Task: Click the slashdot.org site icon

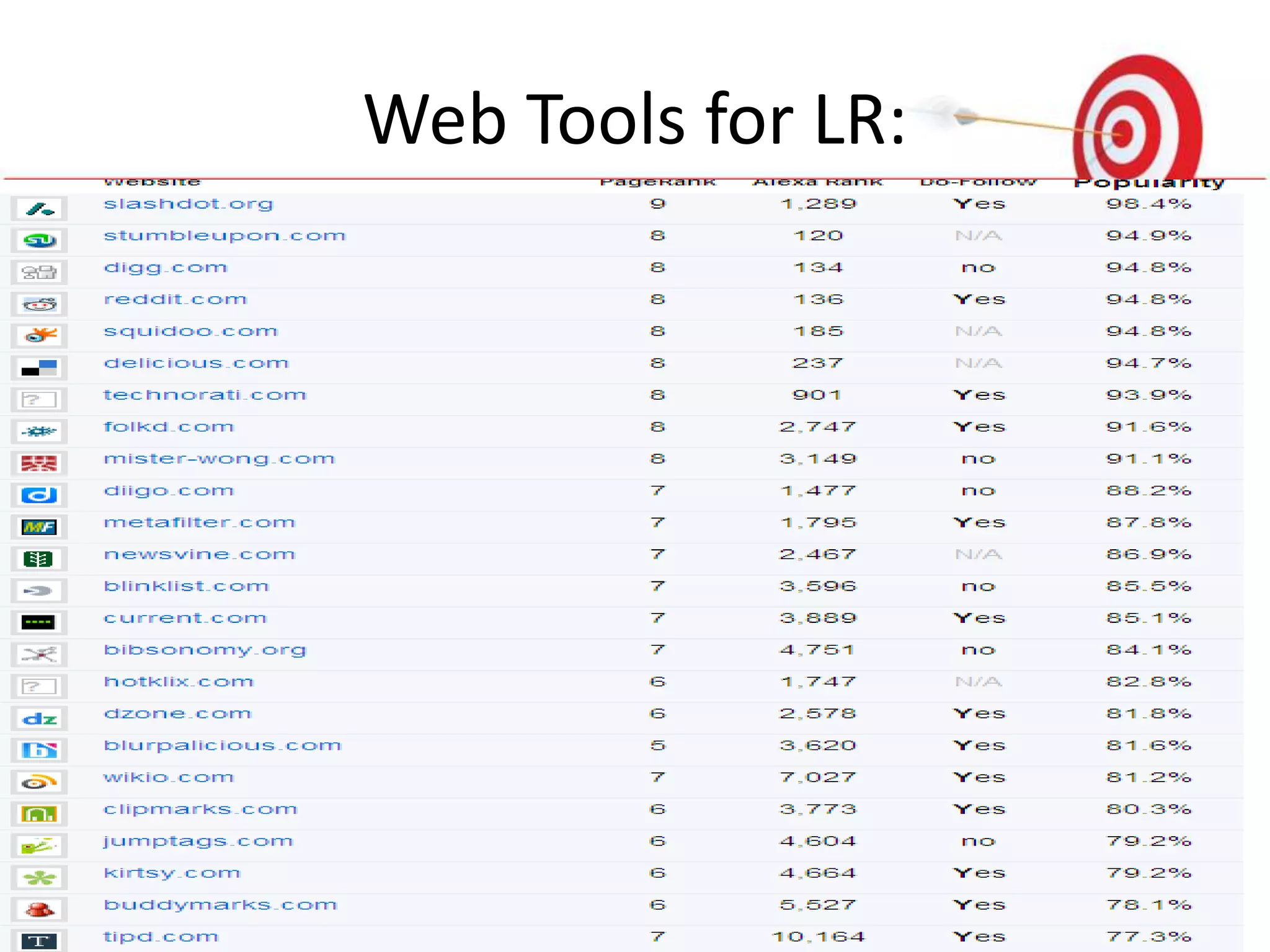Action: (39, 209)
